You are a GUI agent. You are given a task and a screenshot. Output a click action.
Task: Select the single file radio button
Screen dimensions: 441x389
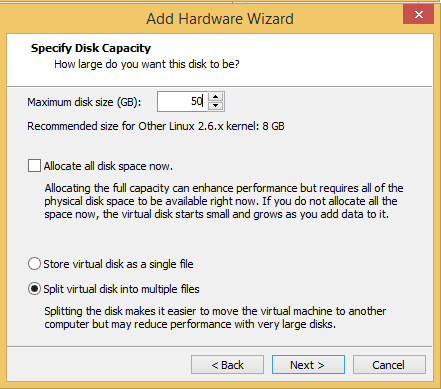(x=34, y=264)
